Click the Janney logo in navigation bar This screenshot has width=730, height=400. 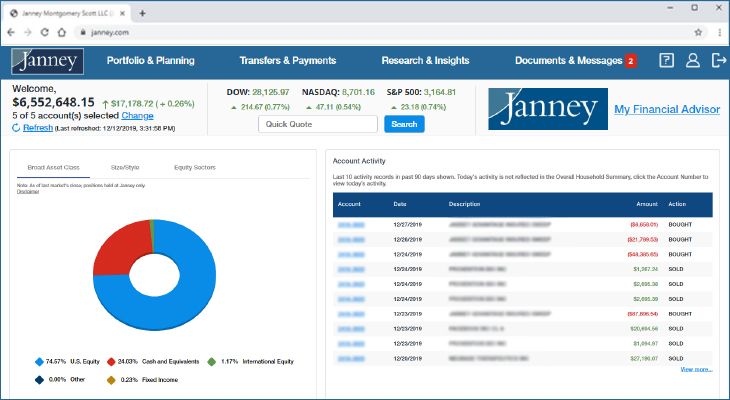click(x=47, y=61)
